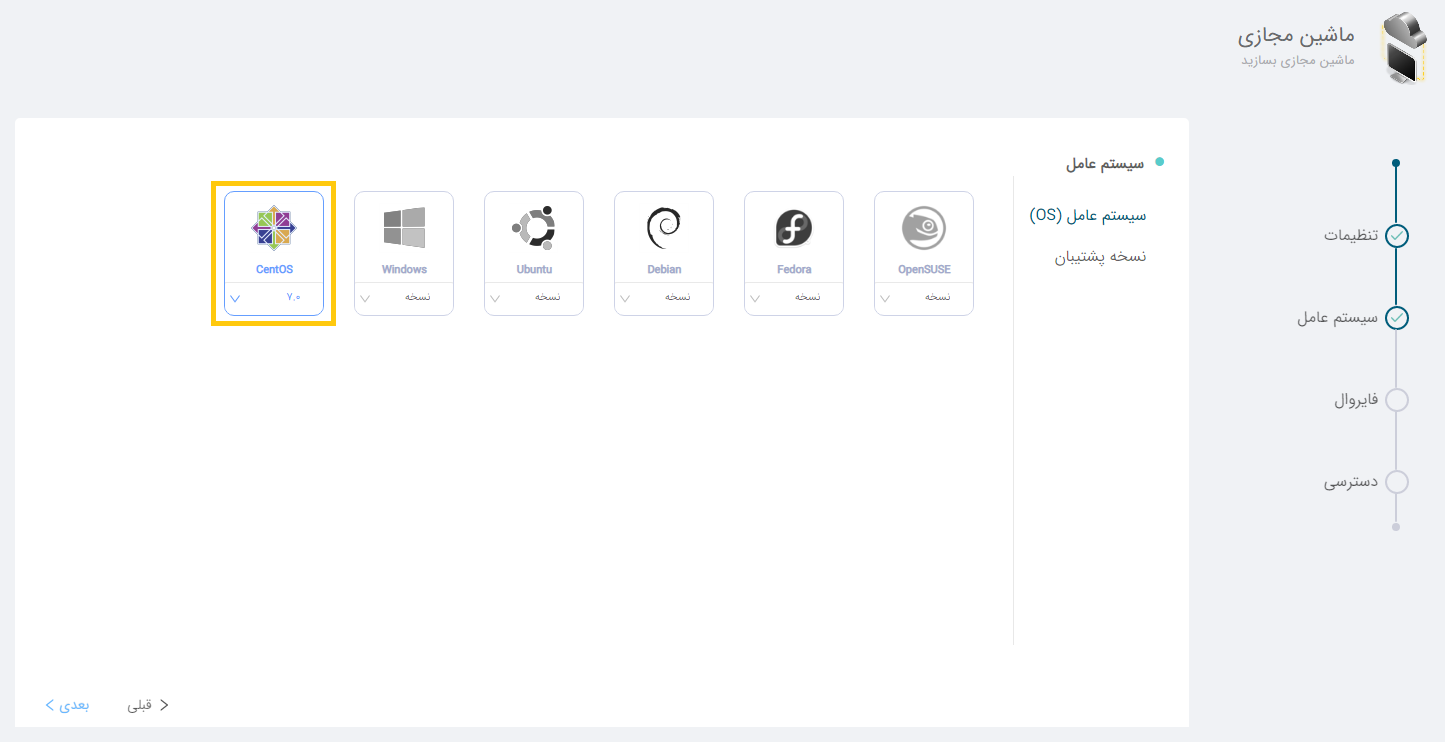Click the سیستم عامل section heading
The width and height of the screenshot is (1445, 742).
point(1104,163)
